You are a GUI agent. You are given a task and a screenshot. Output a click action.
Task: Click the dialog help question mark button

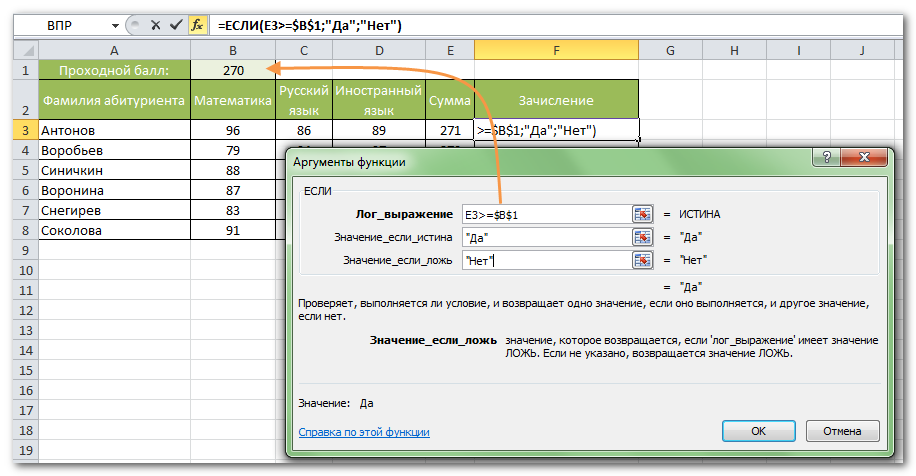(826, 157)
